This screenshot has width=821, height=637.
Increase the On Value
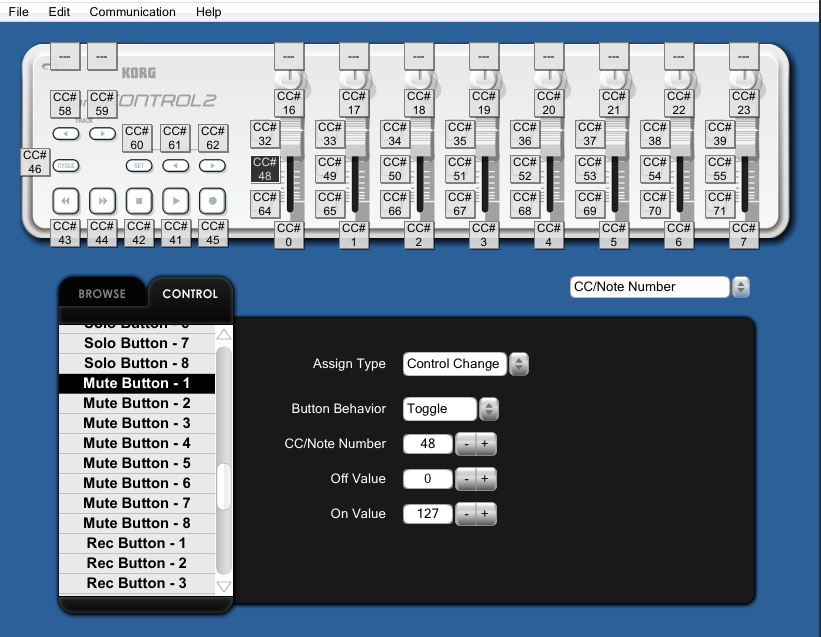(x=485, y=514)
